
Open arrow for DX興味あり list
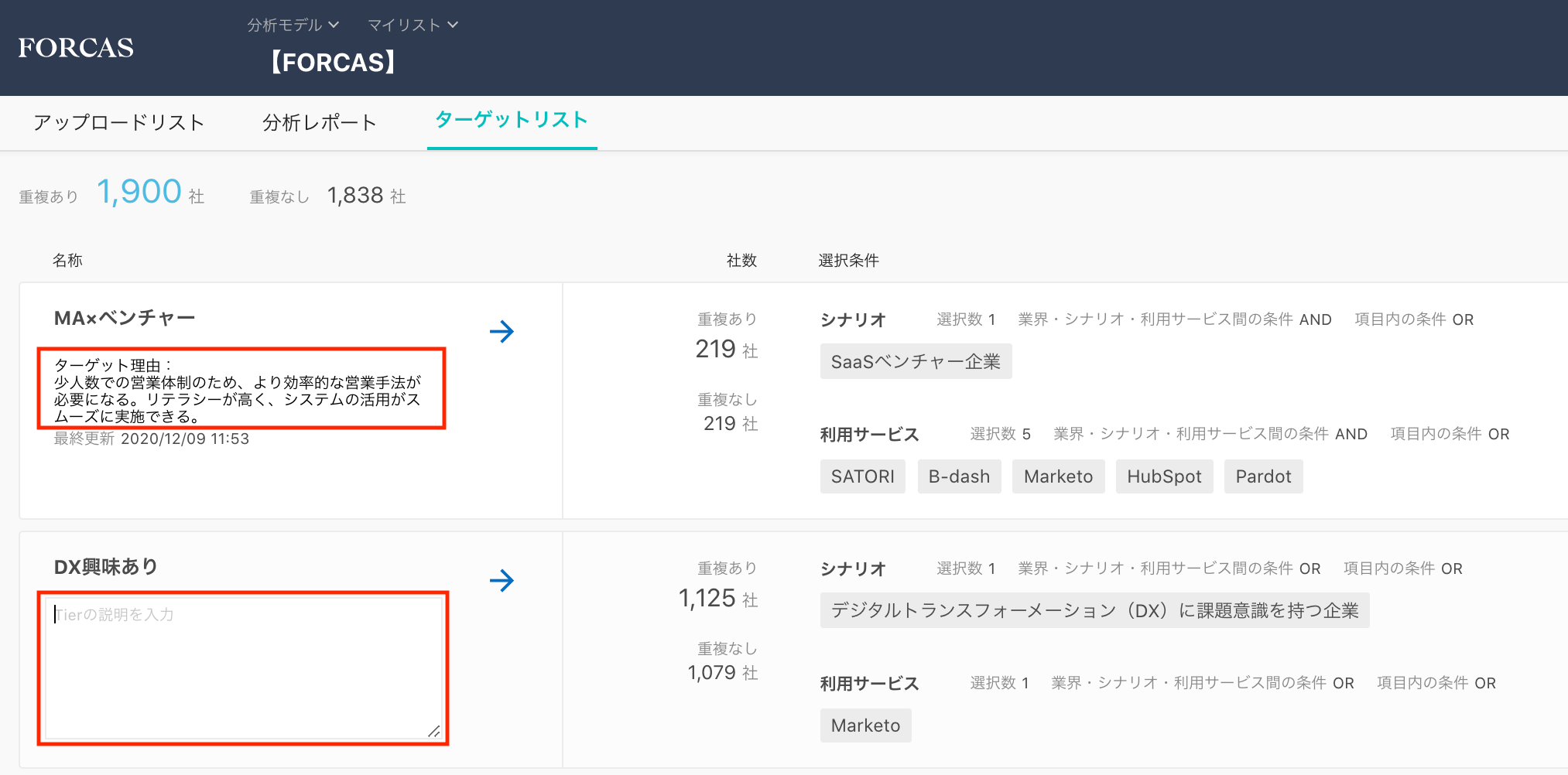(502, 581)
